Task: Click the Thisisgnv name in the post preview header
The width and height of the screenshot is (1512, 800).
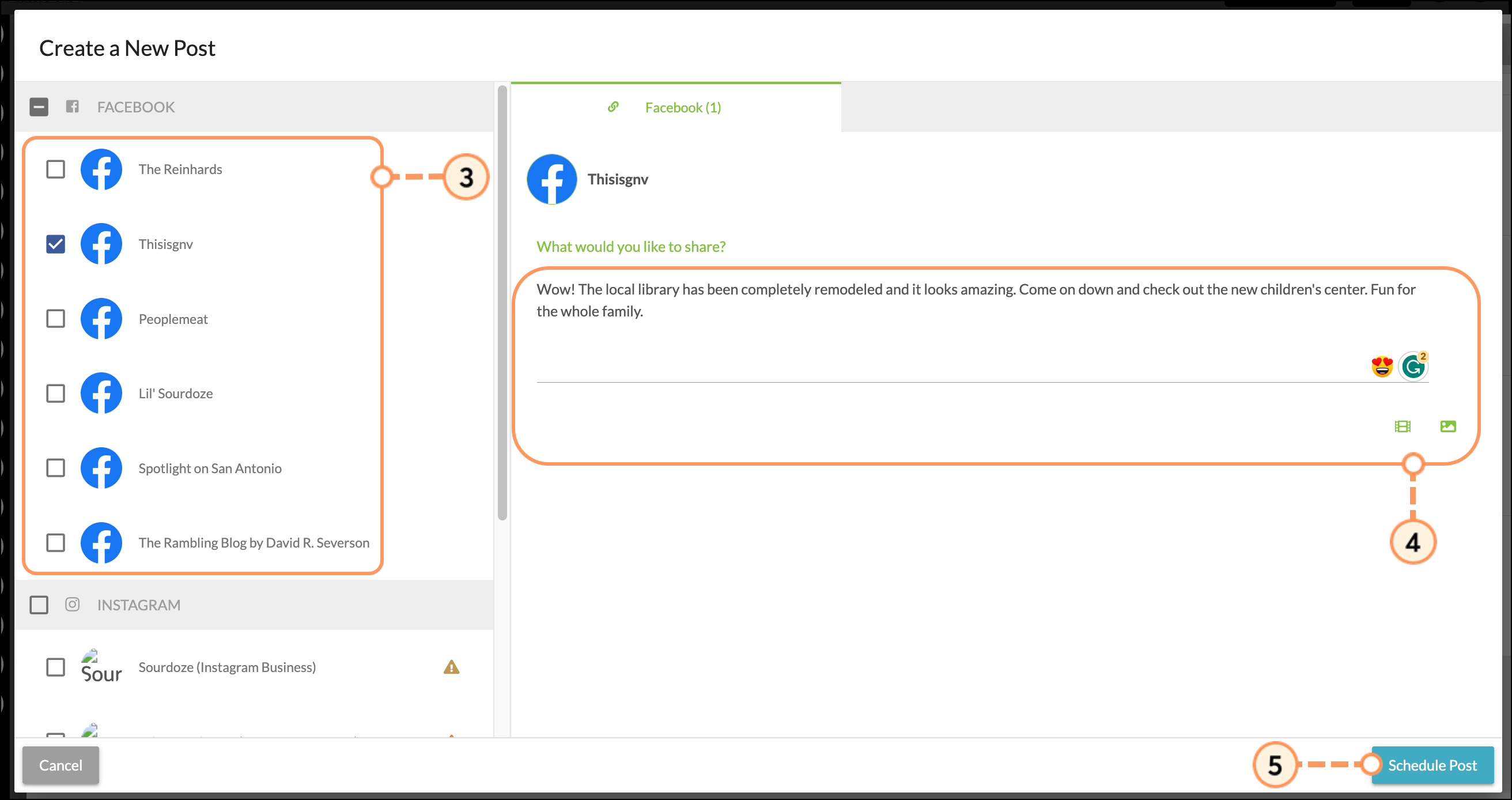Action: [x=618, y=179]
